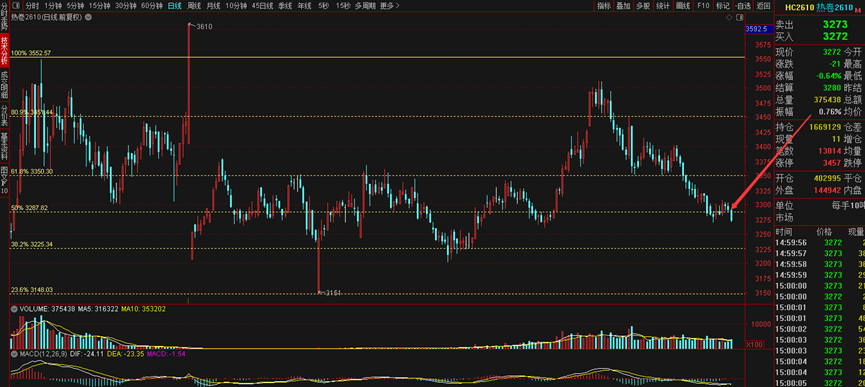
Task: Toggle -自选 watchlist membership
Action: 743,6
